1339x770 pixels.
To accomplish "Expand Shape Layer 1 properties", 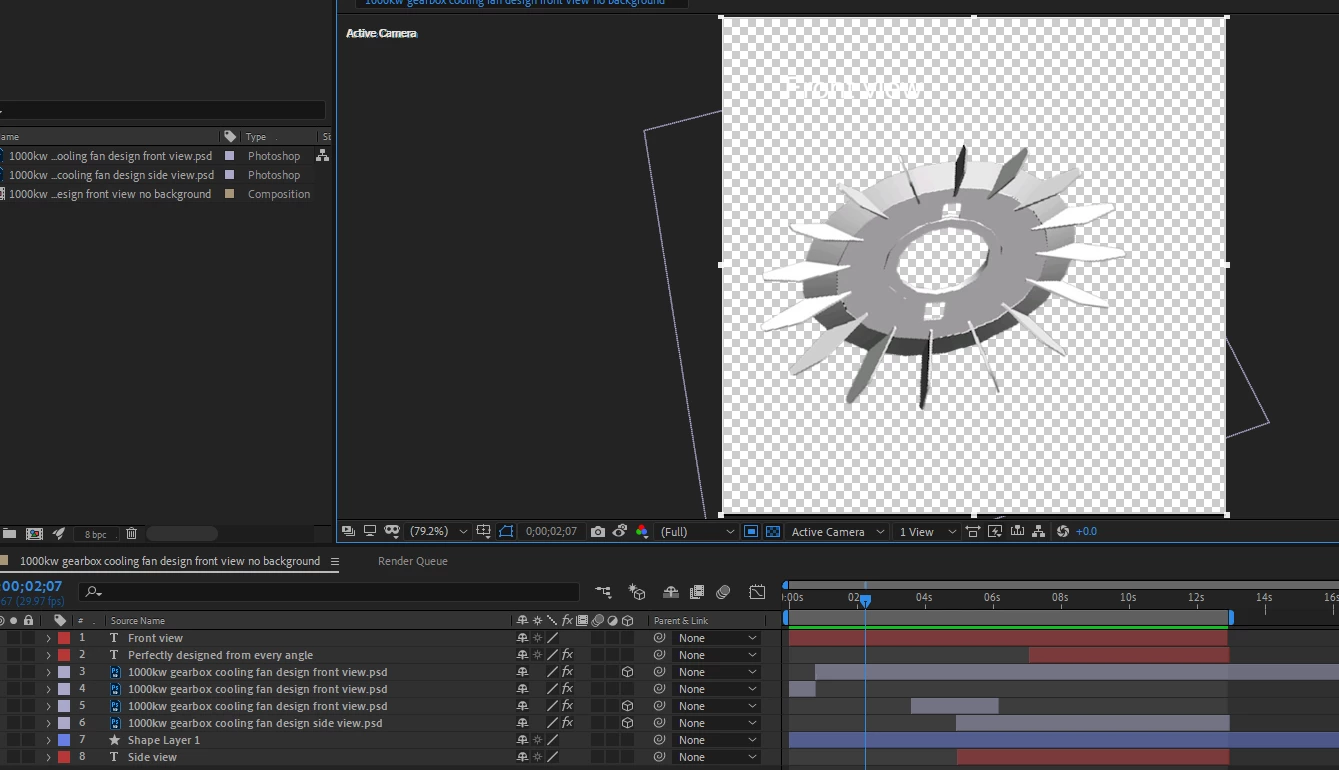I will point(48,740).
